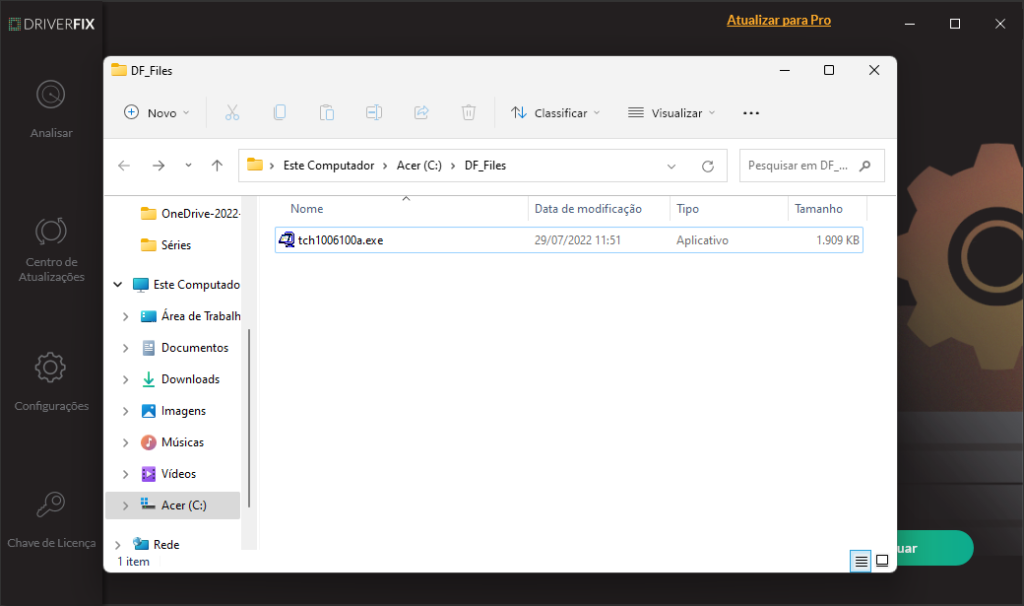
Task: Switch to large thumbnails view
Action: click(882, 561)
